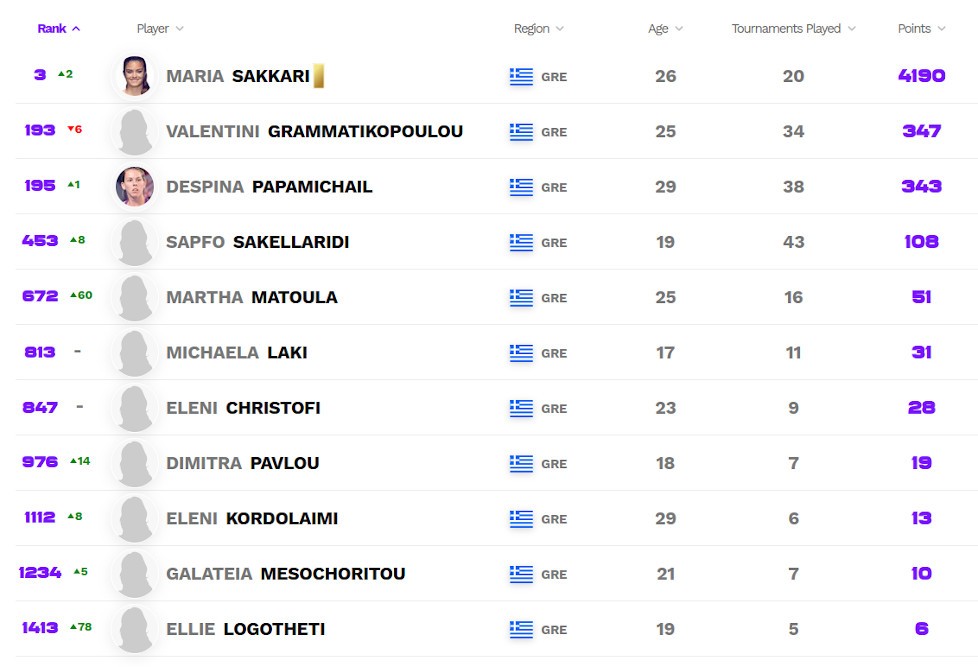This screenshot has height=667, width=978.
Task: Open Sapfo Sakellaridi's player profile
Action: pos(257,242)
